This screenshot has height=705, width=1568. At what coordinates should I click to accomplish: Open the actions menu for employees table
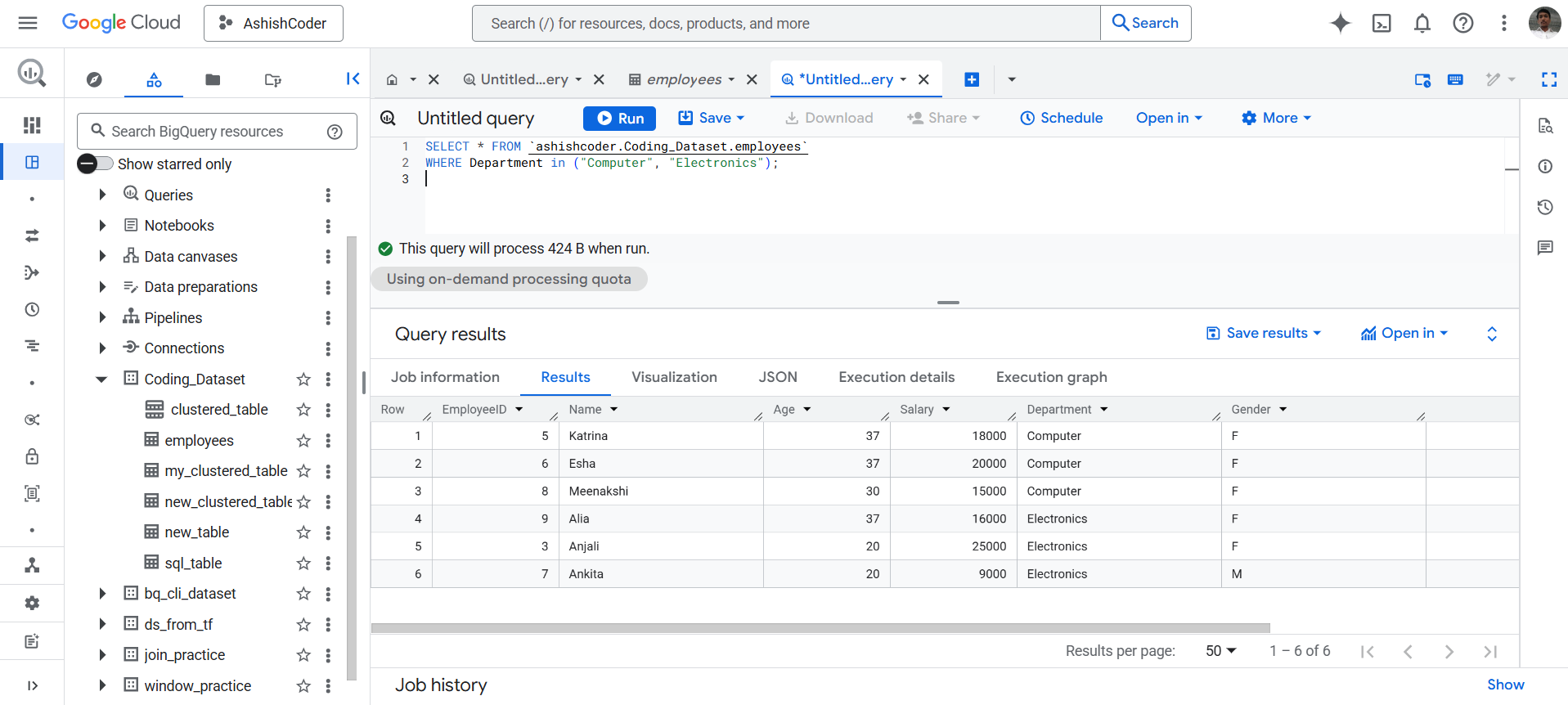click(328, 441)
